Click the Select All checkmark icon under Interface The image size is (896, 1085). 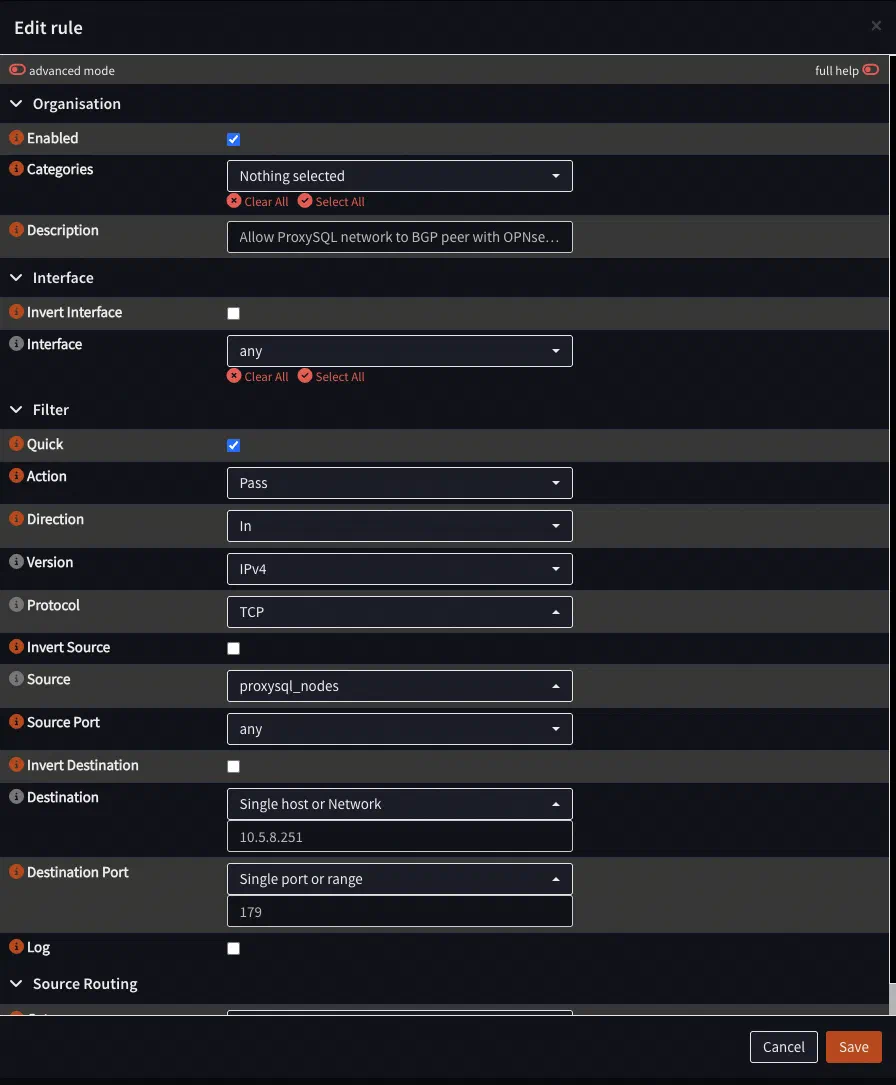click(305, 376)
